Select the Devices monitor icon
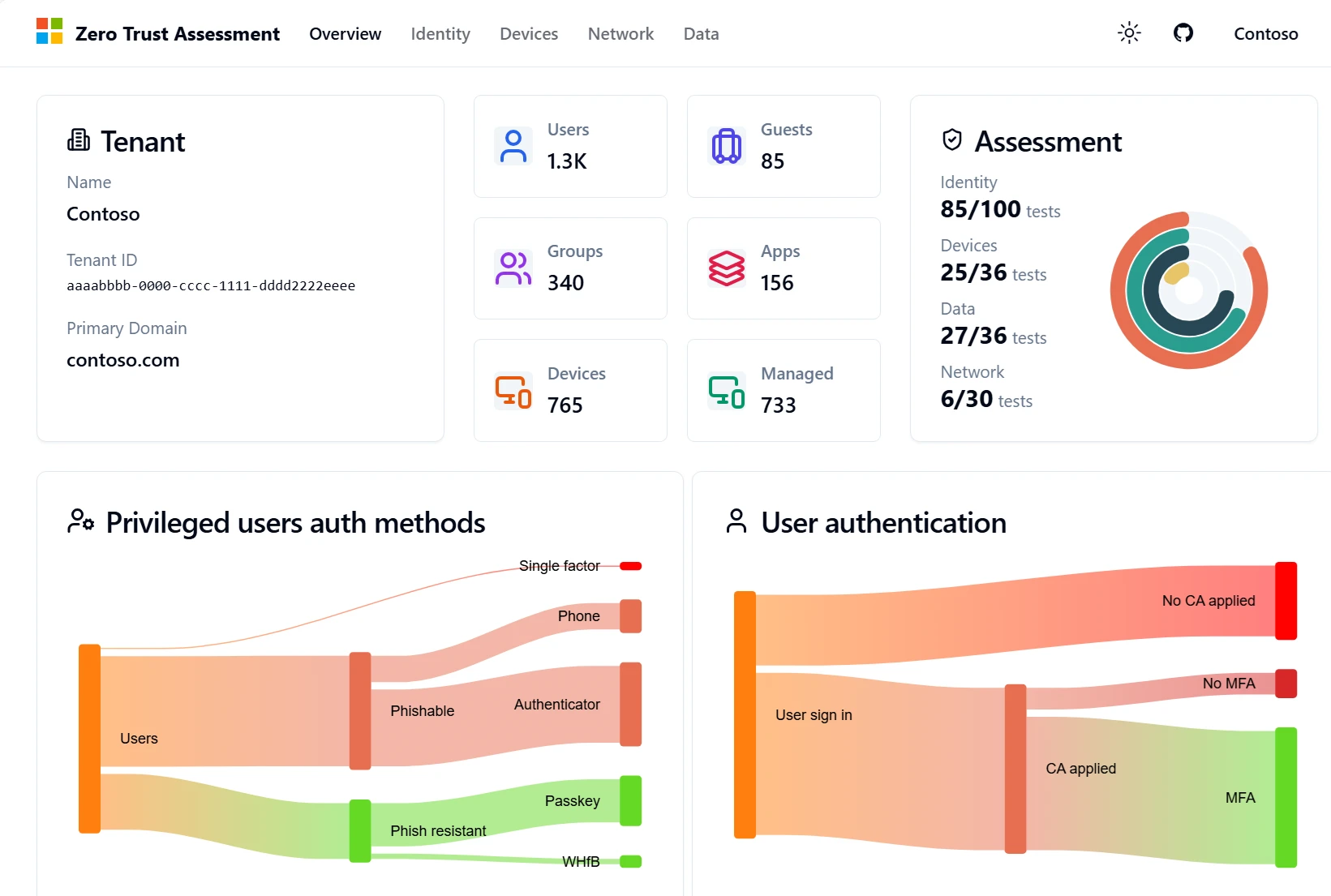Screen dimensions: 1331x896 point(513,390)
